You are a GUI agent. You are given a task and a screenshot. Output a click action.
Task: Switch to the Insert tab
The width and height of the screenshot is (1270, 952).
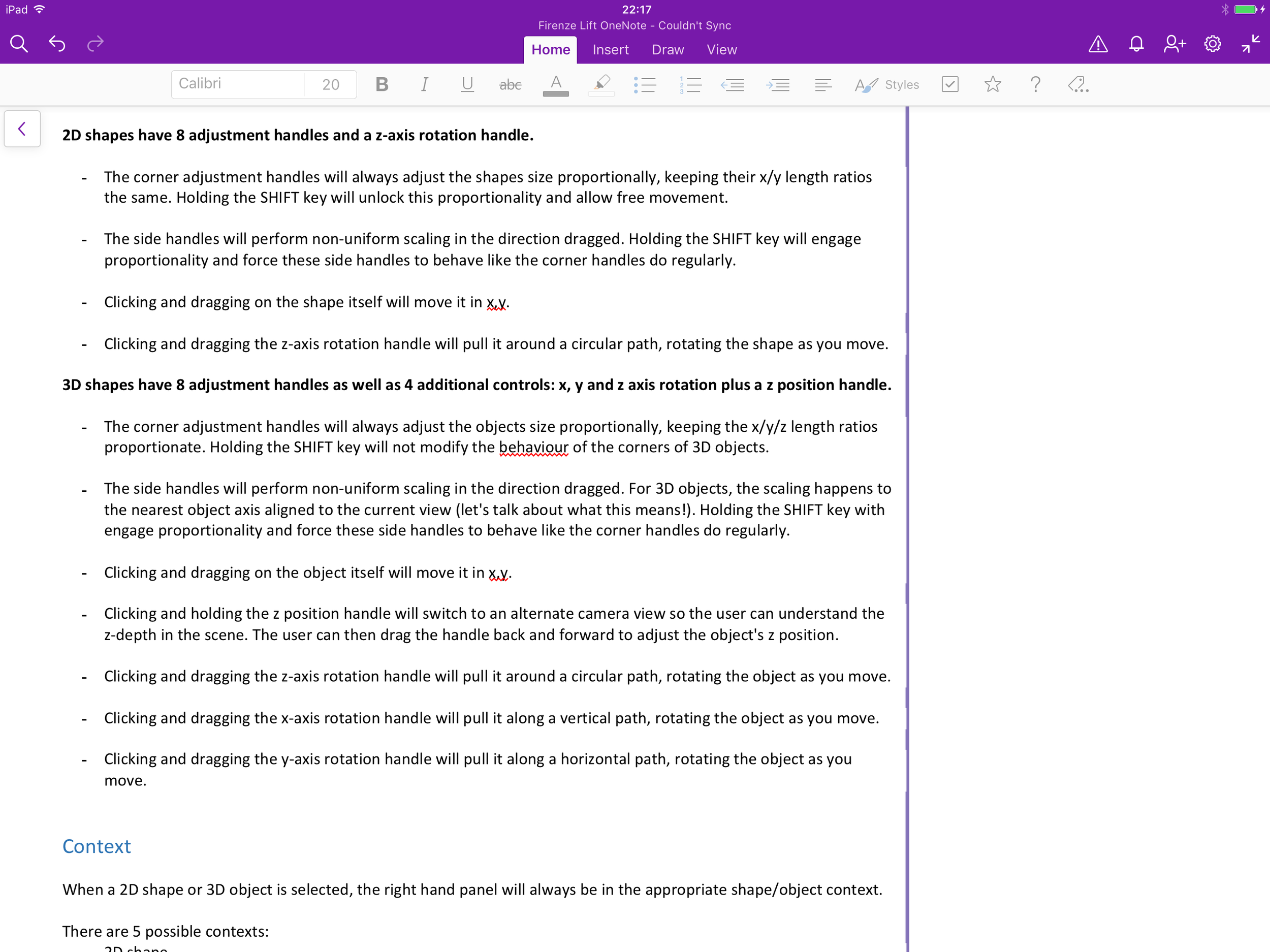point(610,50)
